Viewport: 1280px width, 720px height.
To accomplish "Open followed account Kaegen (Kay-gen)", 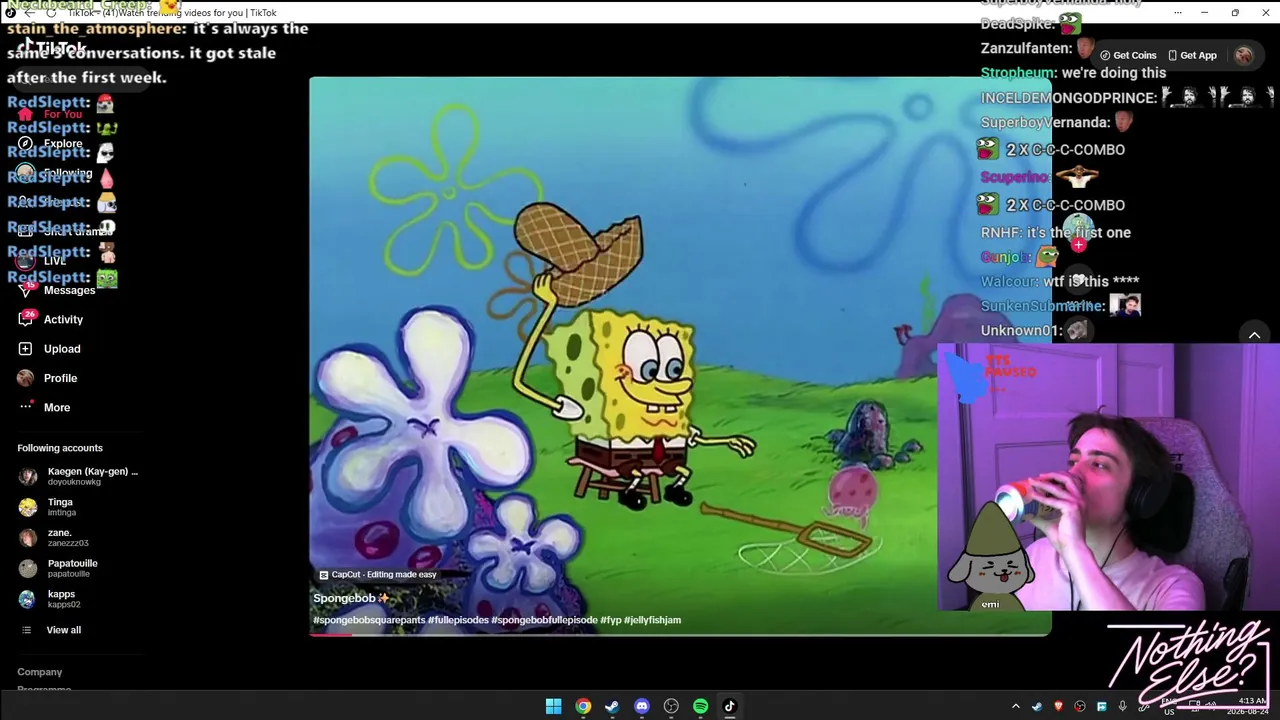I will click(x=79, y=476).
